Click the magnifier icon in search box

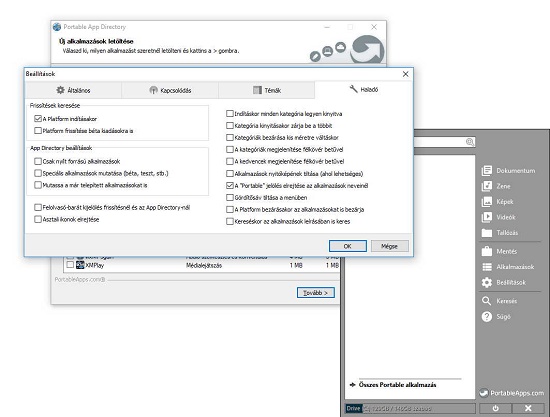click(470, 142)
